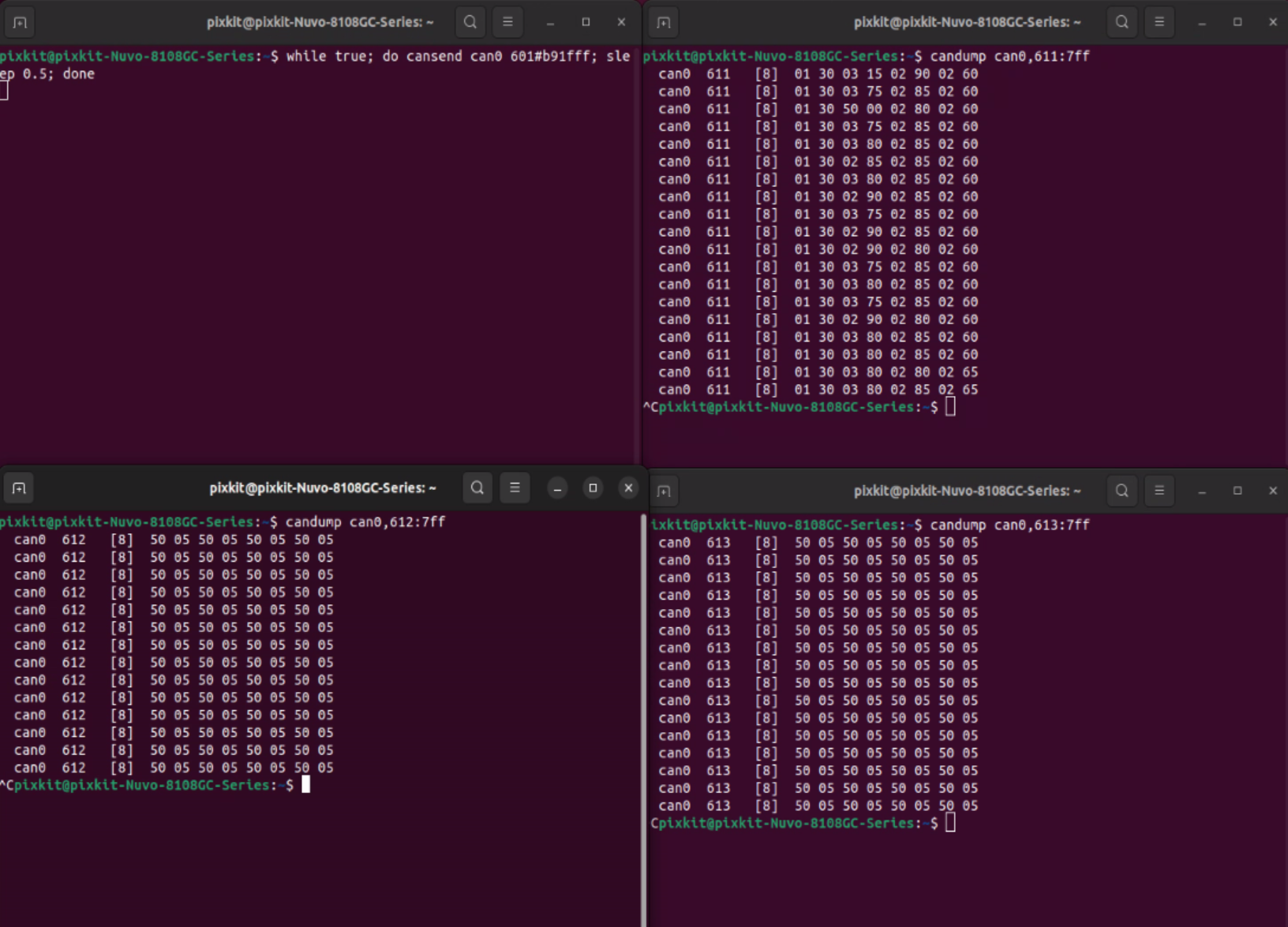Search in the candump 611 terminal
Viewport: 1288px width, 927px height.
click(1121, 22)
